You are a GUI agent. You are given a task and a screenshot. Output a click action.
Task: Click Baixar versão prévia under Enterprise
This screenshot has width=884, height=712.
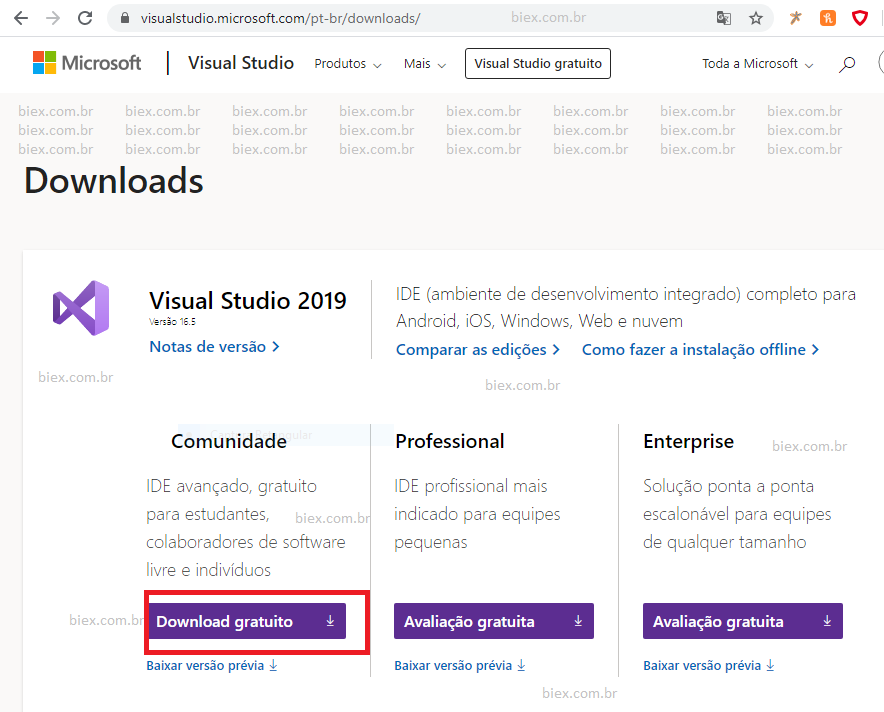[709, 666]
